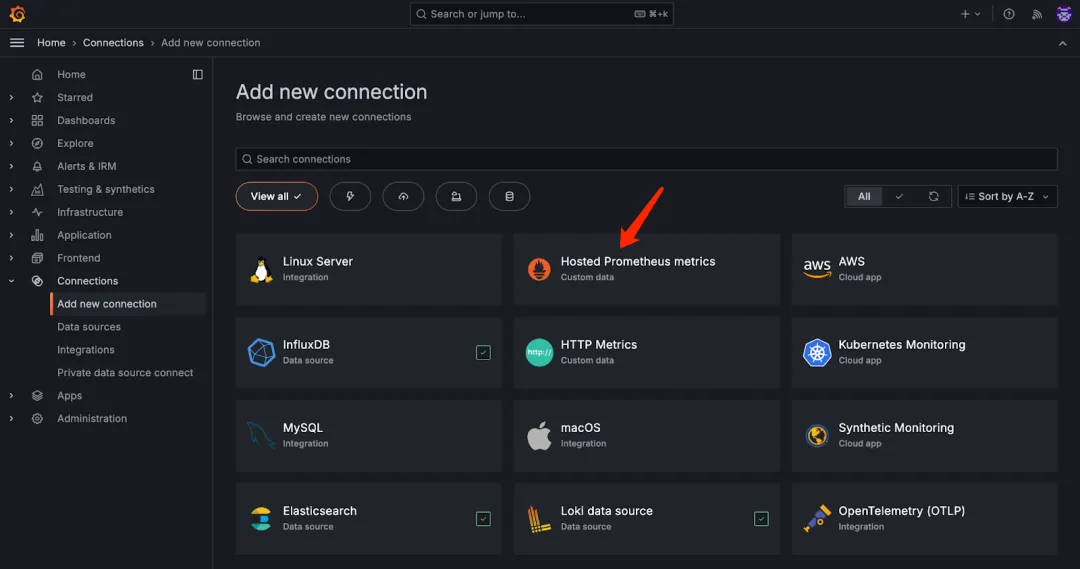Click the Starred star icon

37,97
